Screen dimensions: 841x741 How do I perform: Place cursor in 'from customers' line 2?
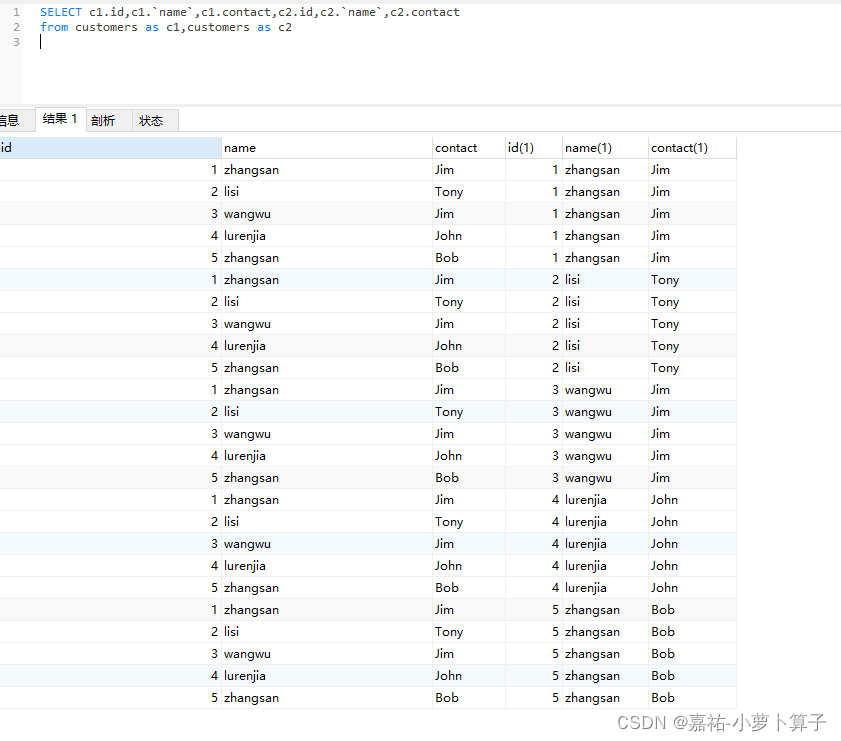[x=166, y=27]
